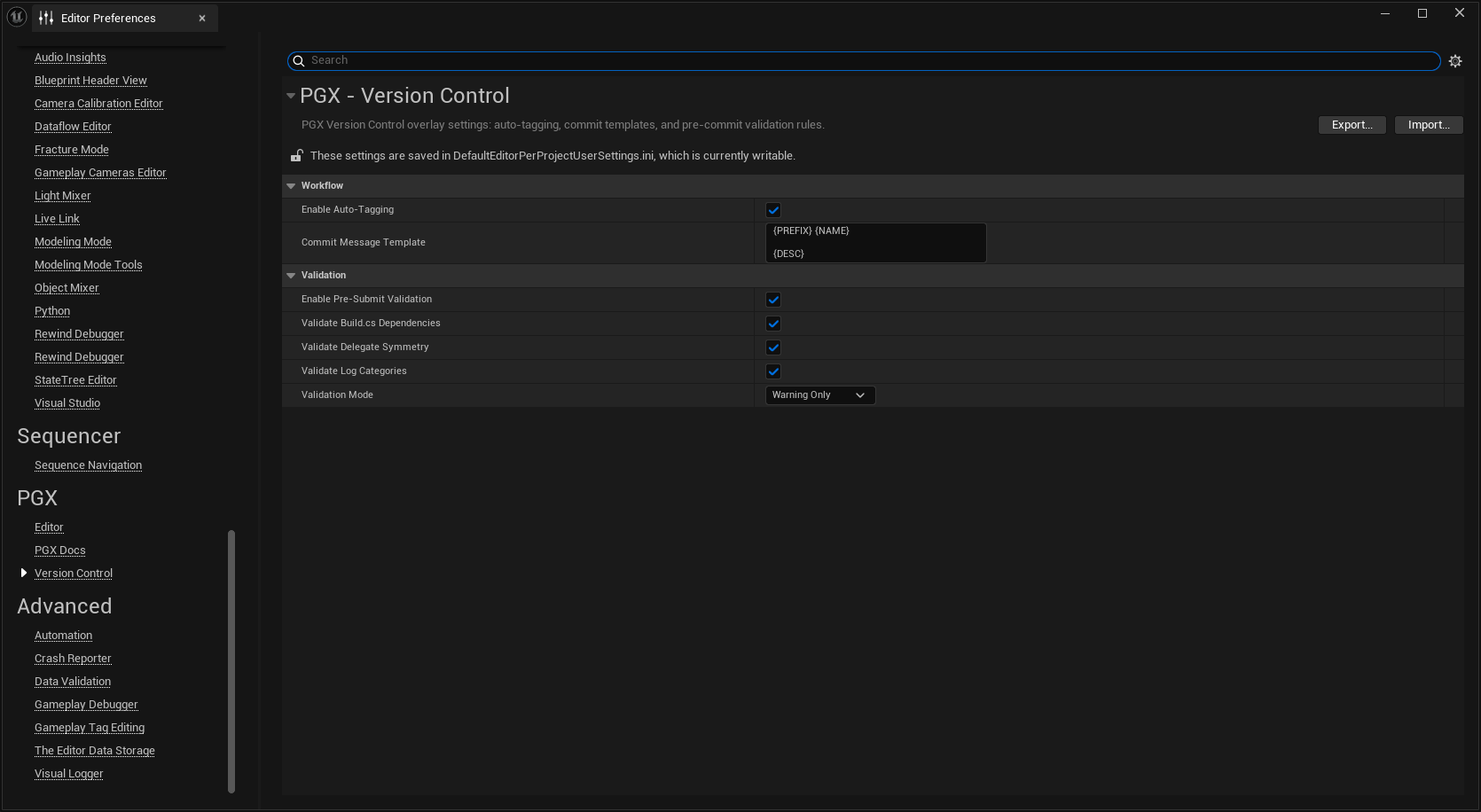This screenshot has width=1481, height=812.
Task: Click Commit Message Template text box
Action: click(875, 243)
